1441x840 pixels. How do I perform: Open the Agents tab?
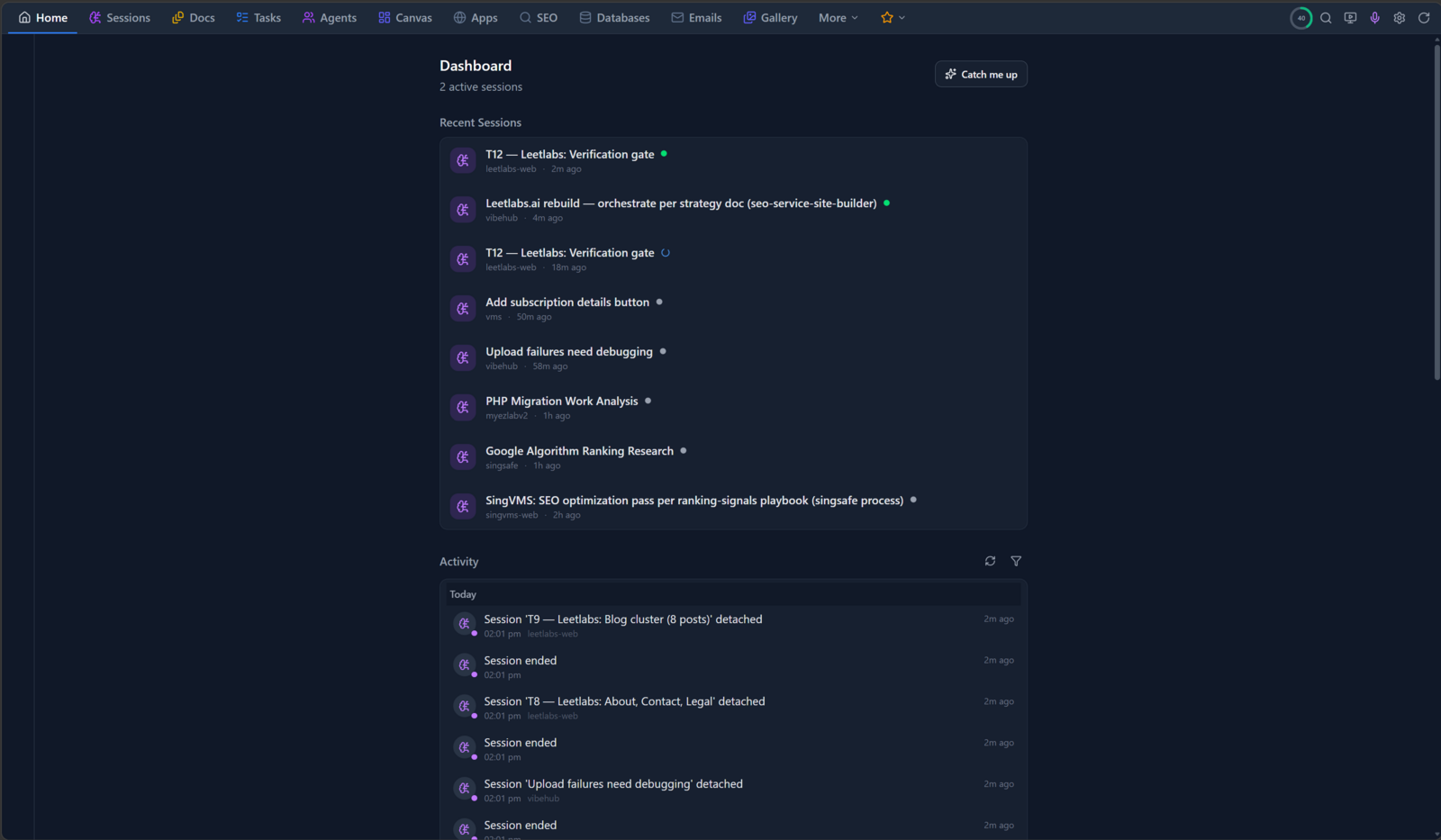[x=329, y=17]
